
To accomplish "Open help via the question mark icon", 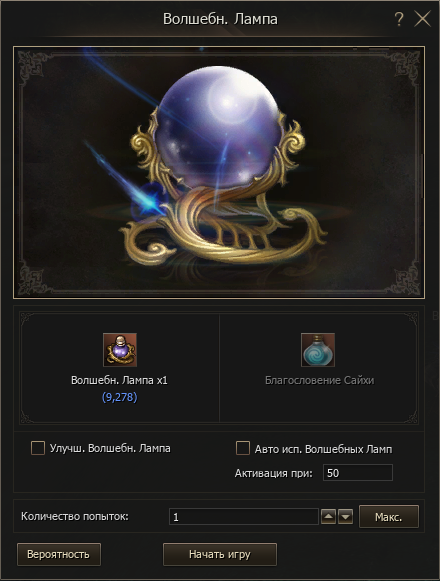I will pyautogui.click(x=399, y=19).
